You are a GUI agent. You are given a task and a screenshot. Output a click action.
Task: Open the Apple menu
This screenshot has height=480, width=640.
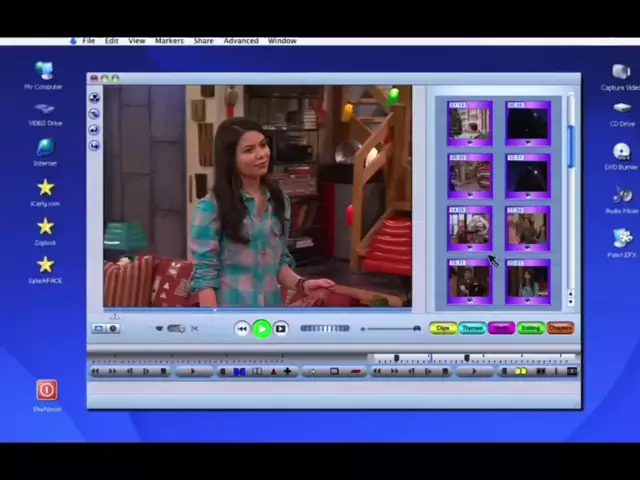tap(73, 41)
